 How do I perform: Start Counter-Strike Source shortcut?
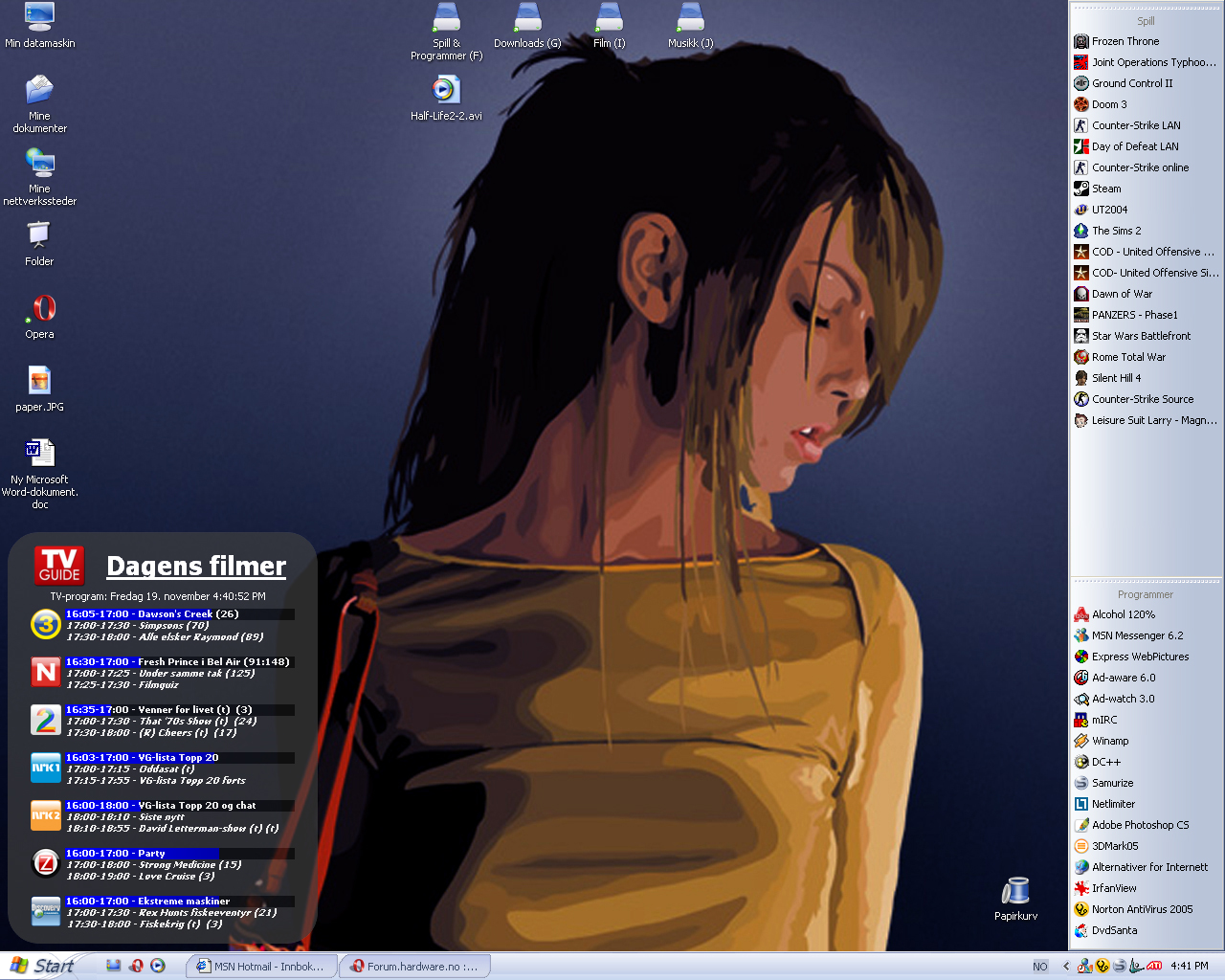1133,399
